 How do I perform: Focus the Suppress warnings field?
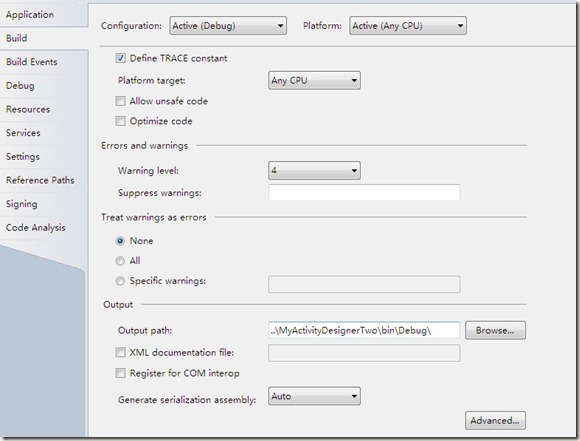click(364, 193)
